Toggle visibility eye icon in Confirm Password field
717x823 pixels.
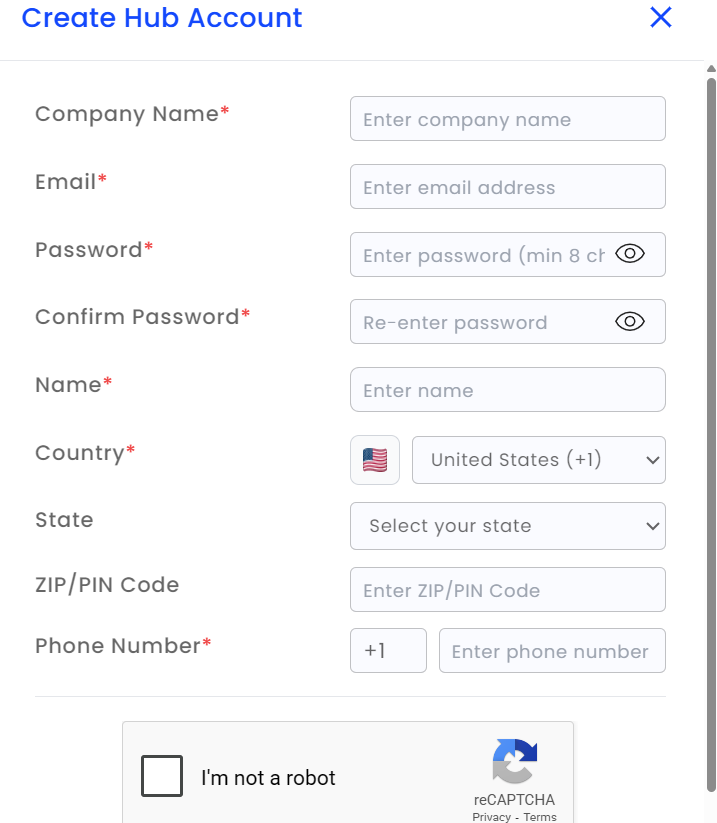(629, 321)
